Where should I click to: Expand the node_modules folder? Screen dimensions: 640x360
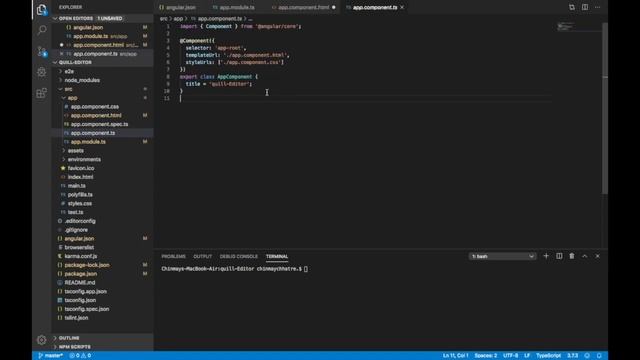click(x=60, y=80)
